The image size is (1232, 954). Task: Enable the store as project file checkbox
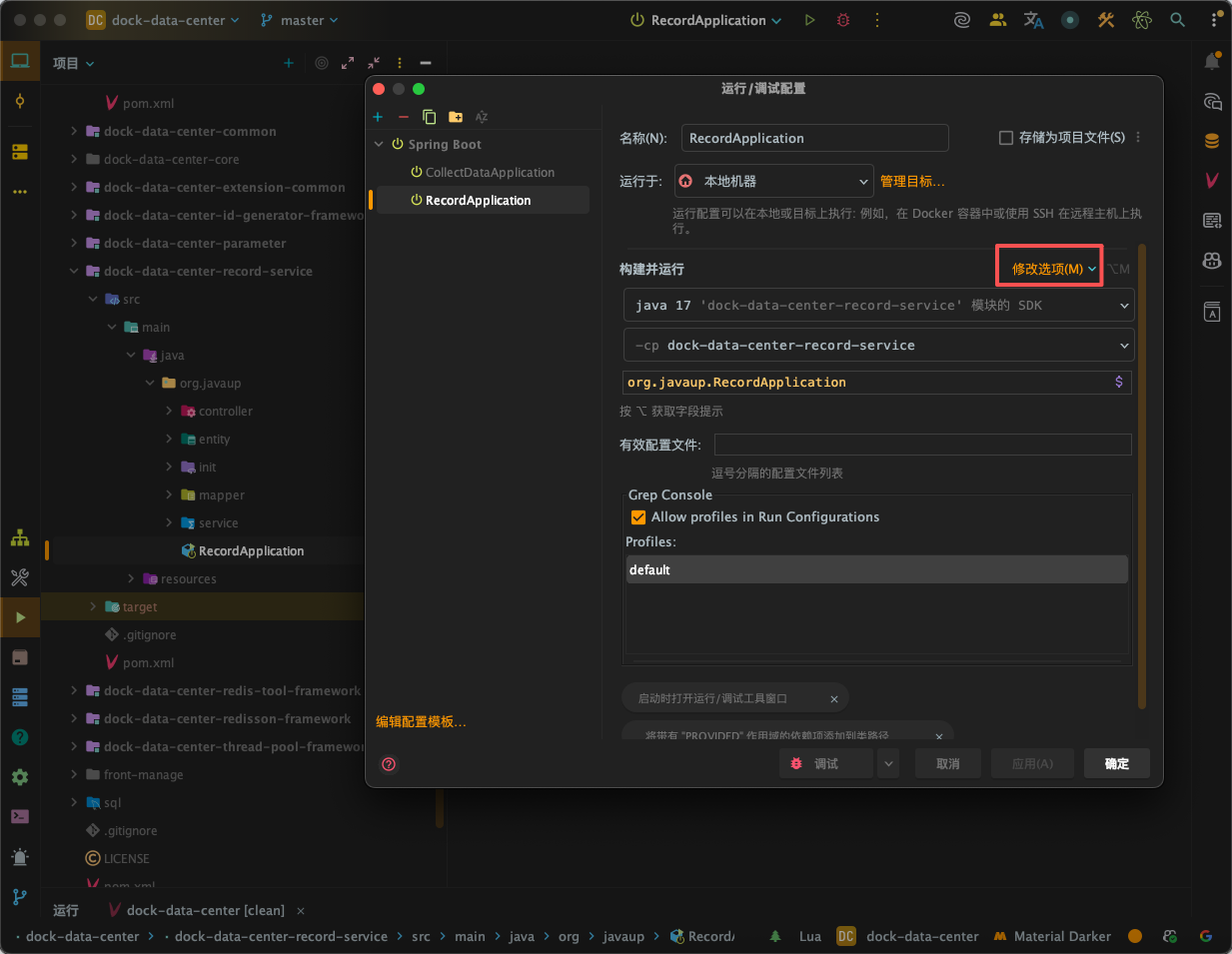coord(1006,138)
